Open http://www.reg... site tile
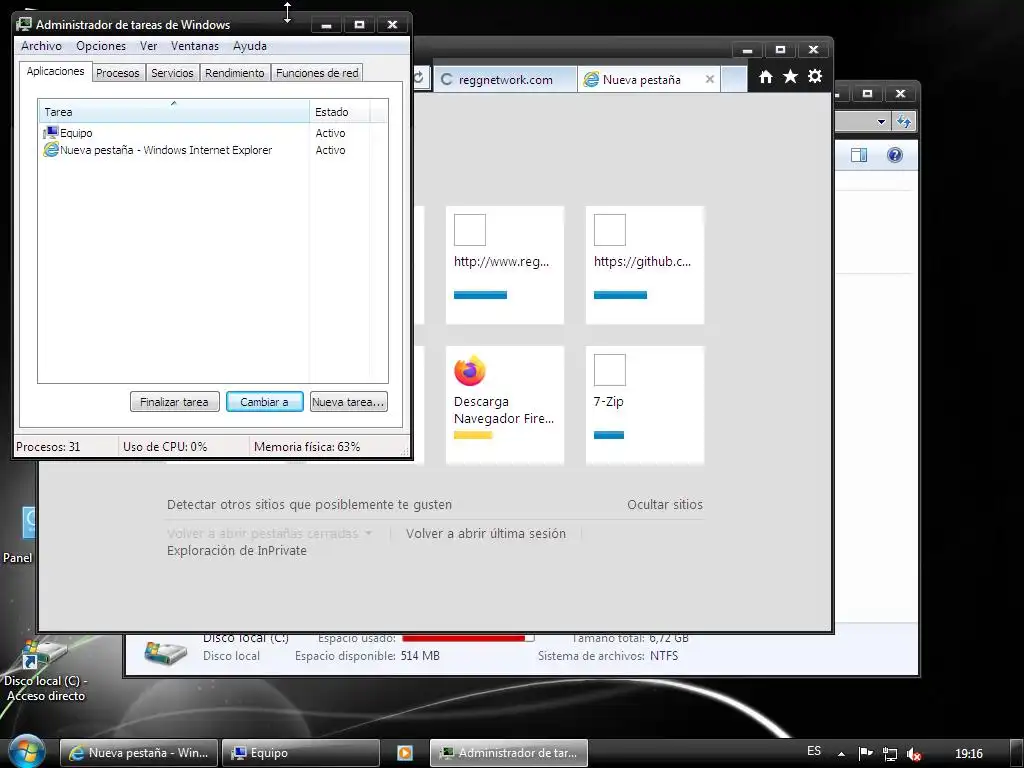 point(505,264)
